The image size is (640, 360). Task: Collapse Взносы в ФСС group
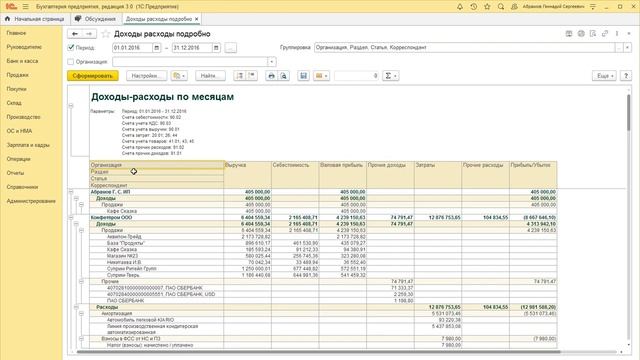pyautogui.click(x=81, y=339)
